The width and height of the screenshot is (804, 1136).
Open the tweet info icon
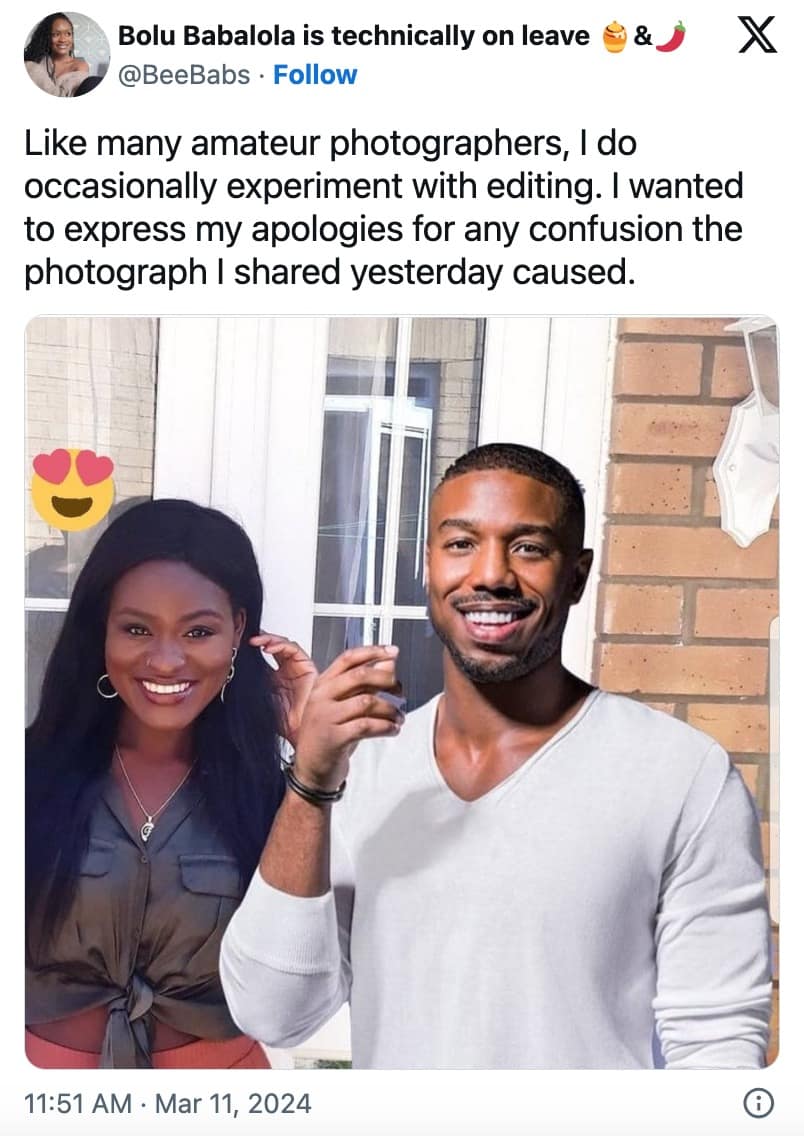[x=758, y=1103]
